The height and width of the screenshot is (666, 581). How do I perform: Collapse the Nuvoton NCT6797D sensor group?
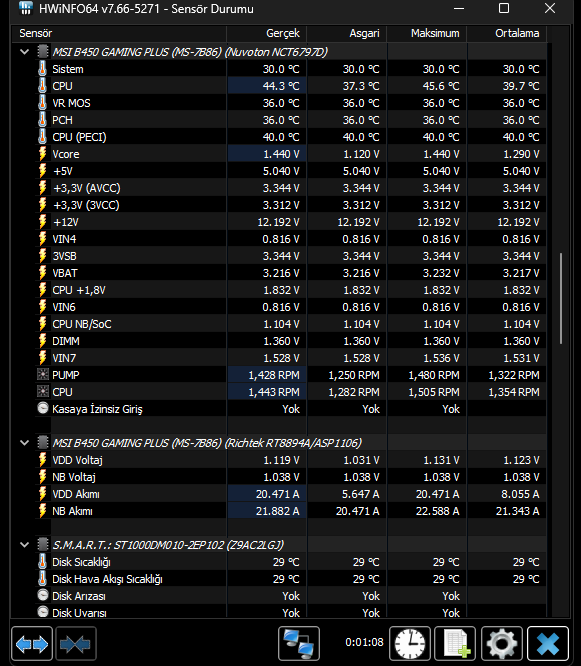25,52
